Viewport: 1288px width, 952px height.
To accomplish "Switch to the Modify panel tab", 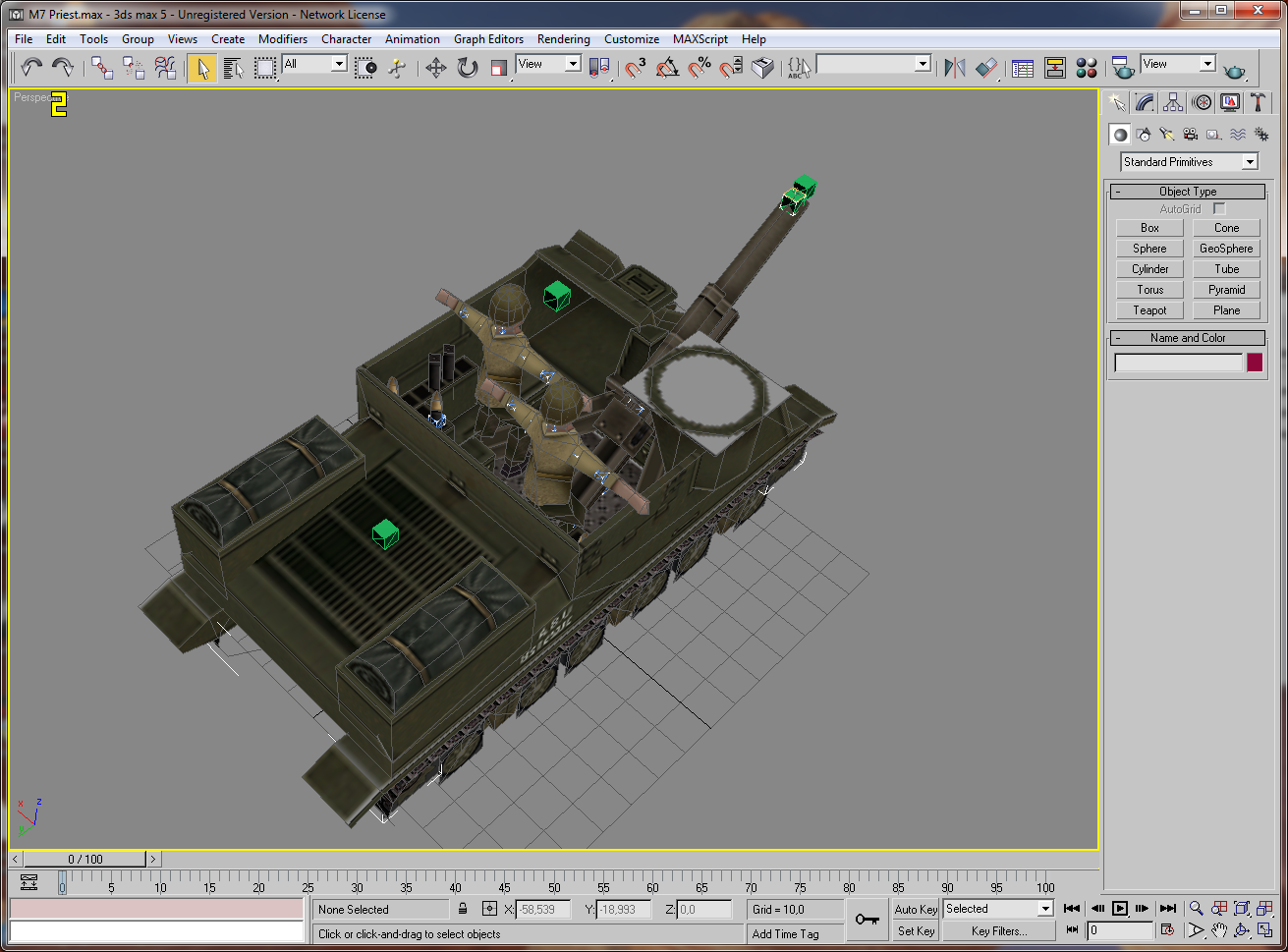I will [x=1145, y=102].
